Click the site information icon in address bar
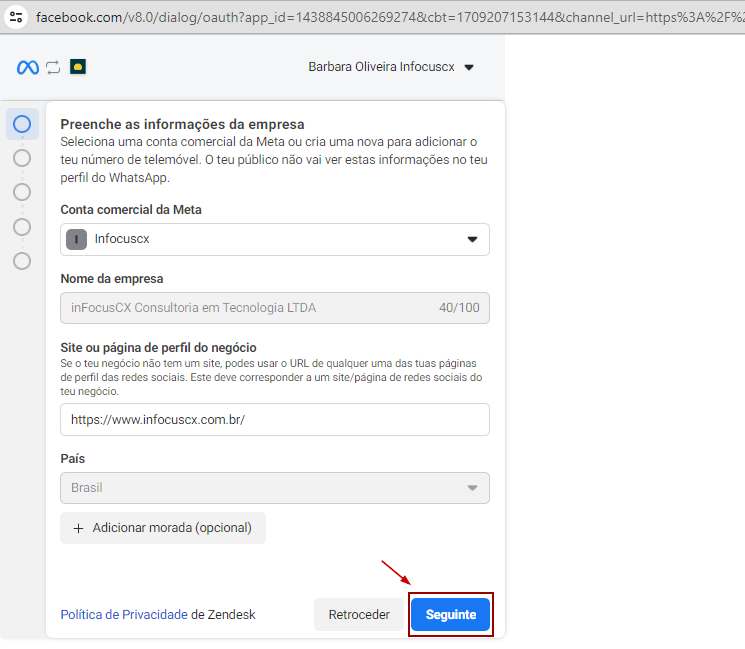This screenshot has width=745, height=649. point(15,17)
